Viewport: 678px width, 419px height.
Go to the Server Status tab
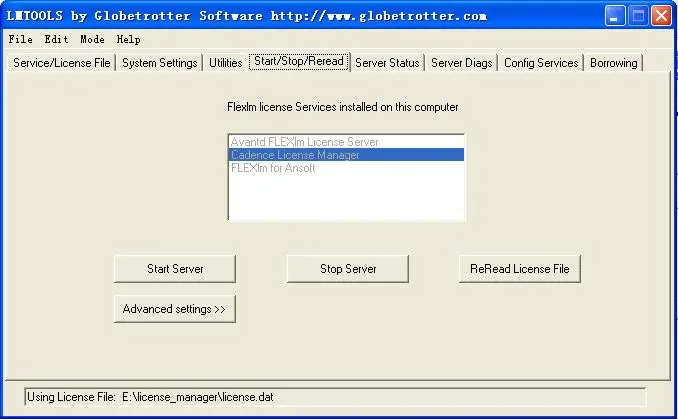pos(387,63)
